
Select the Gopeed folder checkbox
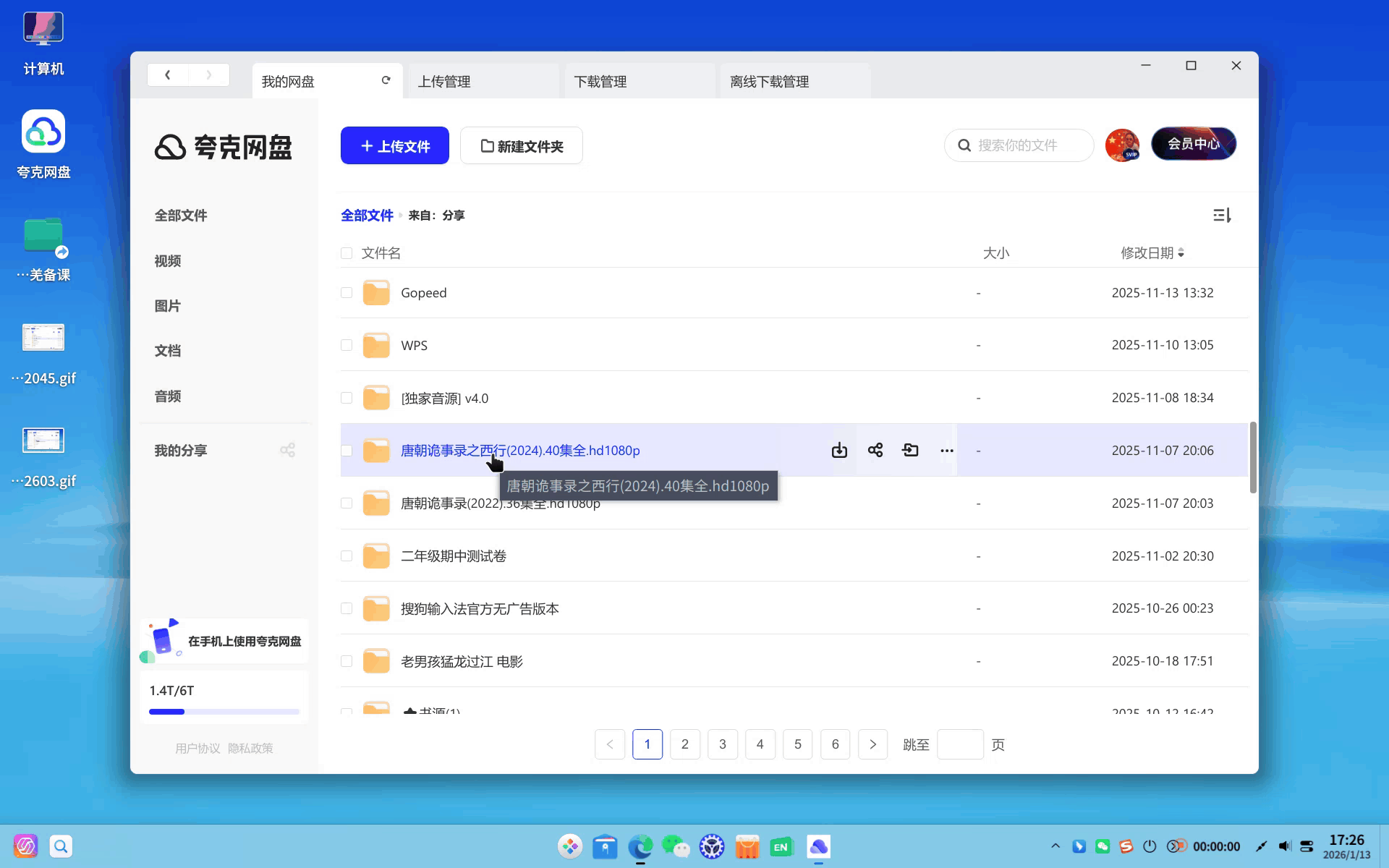click(x=347, y=293)
